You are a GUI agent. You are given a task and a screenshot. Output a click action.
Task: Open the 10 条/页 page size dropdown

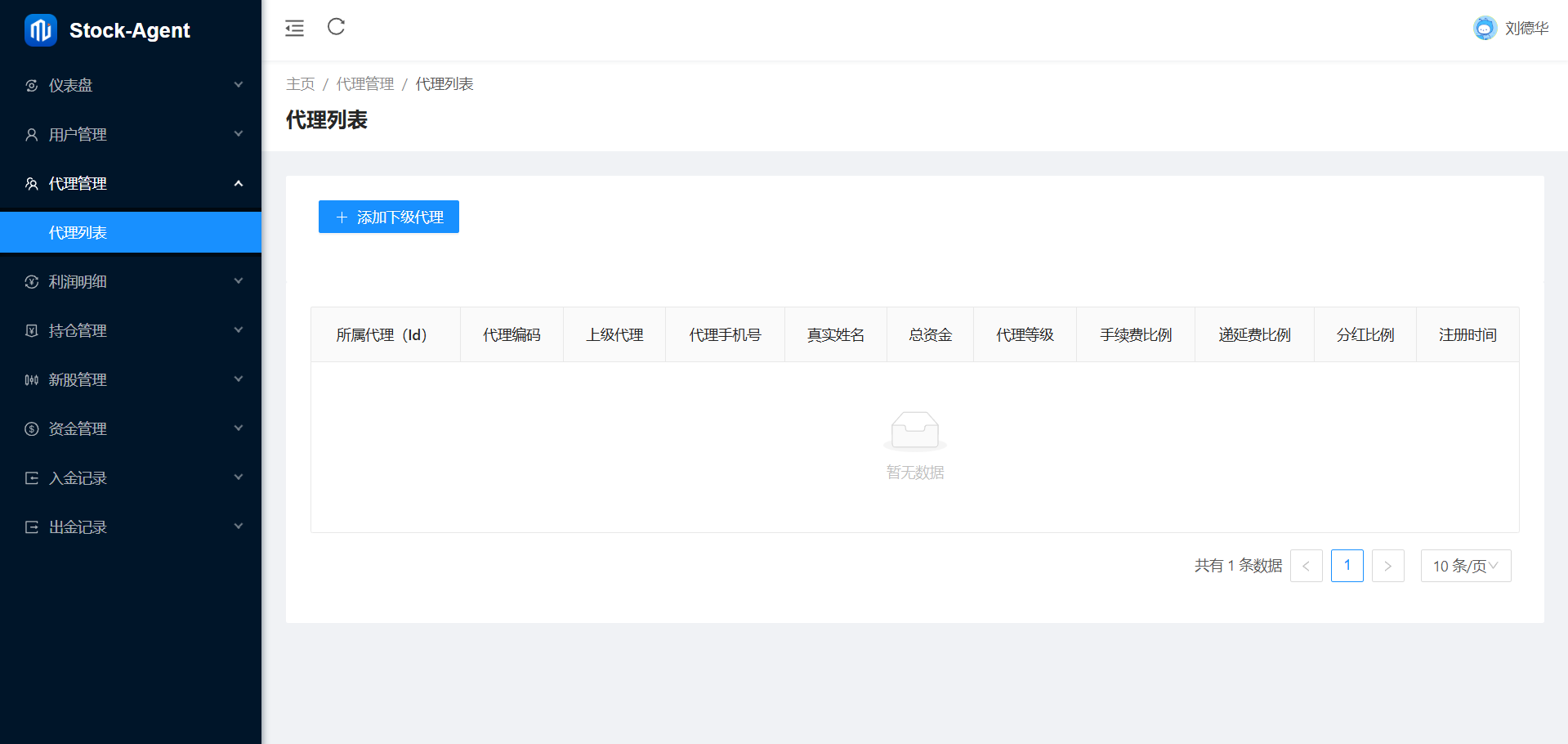pyautogui.click(x=1465, y=566)
